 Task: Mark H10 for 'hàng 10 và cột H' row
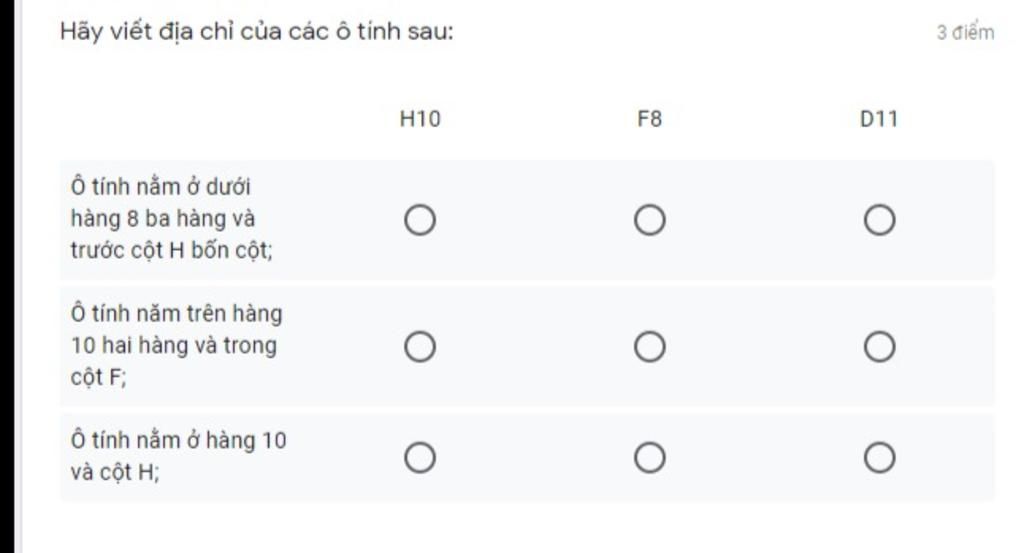pos(420,458)
